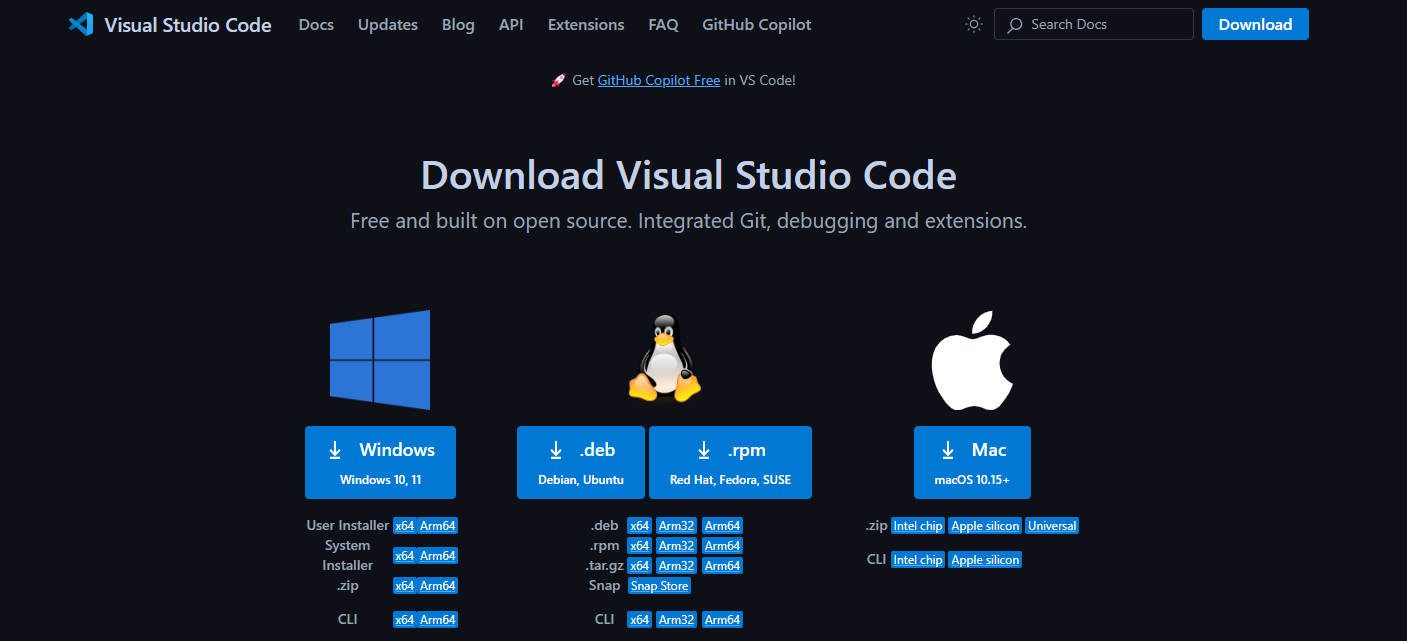Image resolution: width=1407 pixels, height=641 pixels.
Task: Select Arm64 for Linux .tar.gz
Action: (x=722, y=566)
